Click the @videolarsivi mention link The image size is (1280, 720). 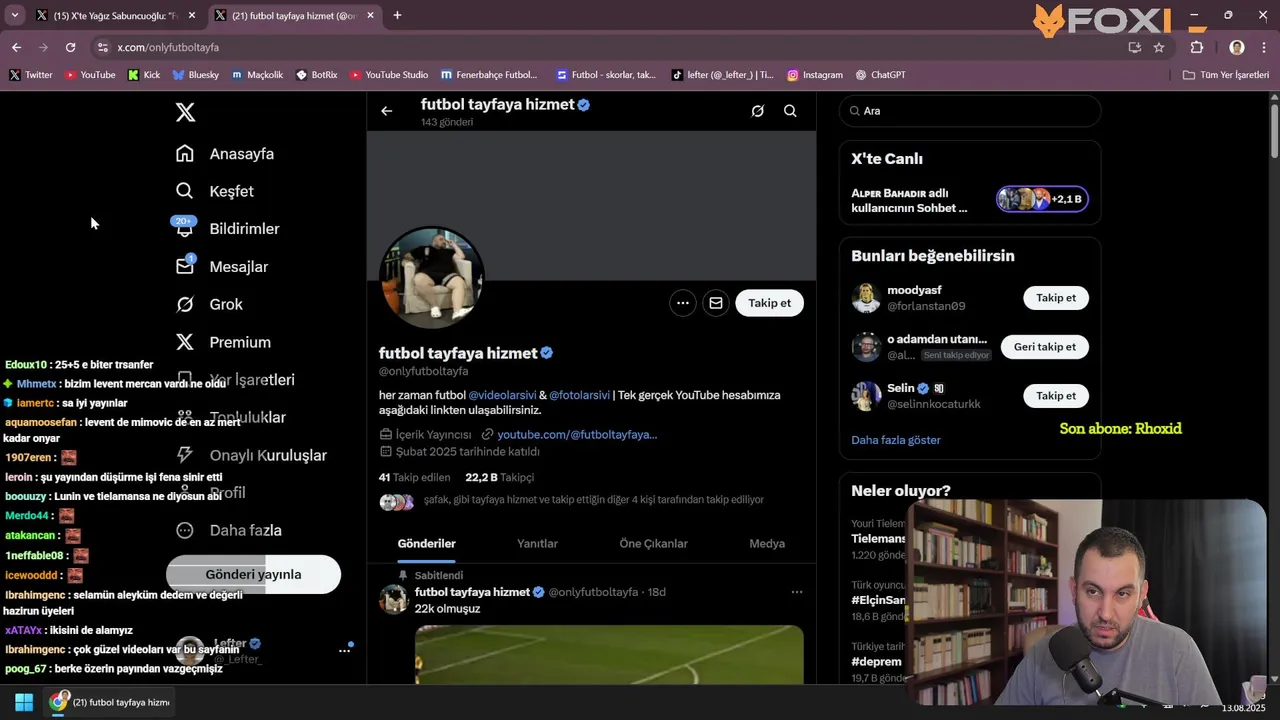(502, 395)
